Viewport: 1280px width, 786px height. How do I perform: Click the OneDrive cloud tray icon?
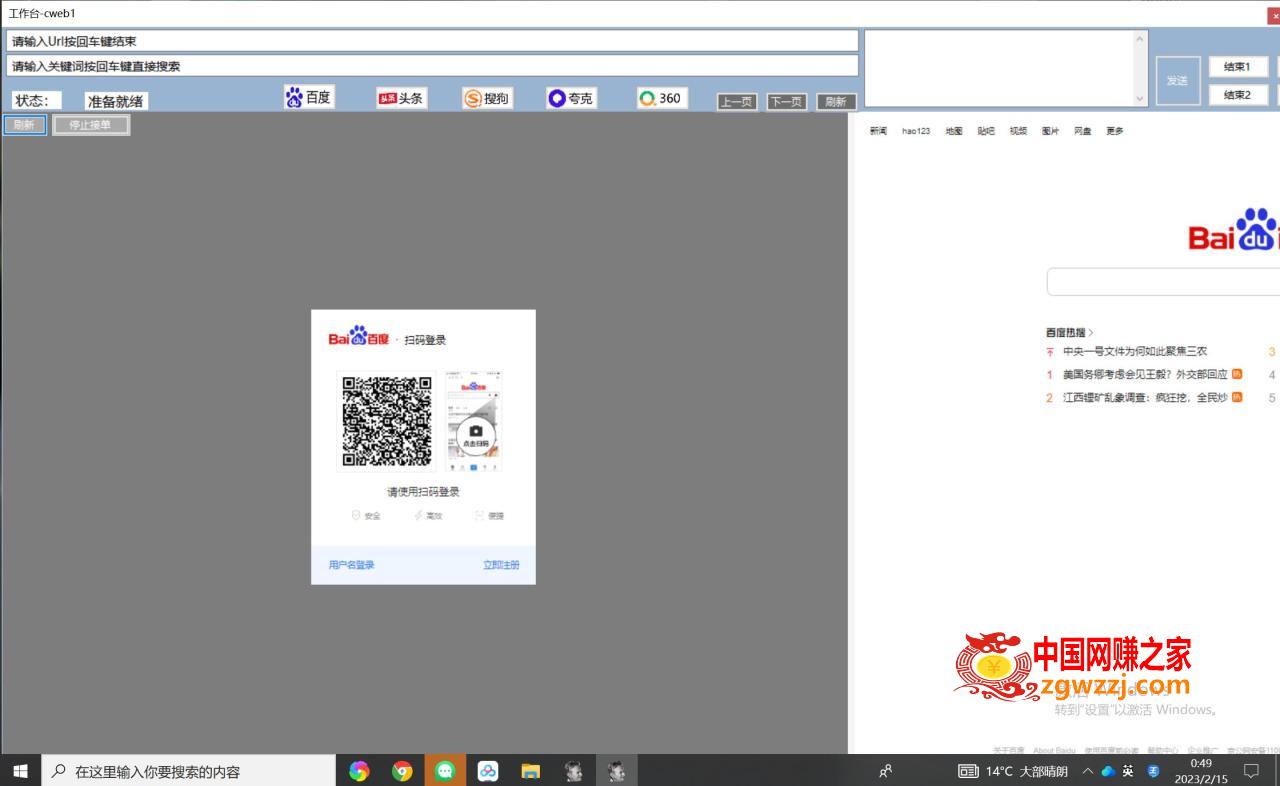pos(1108,771)
